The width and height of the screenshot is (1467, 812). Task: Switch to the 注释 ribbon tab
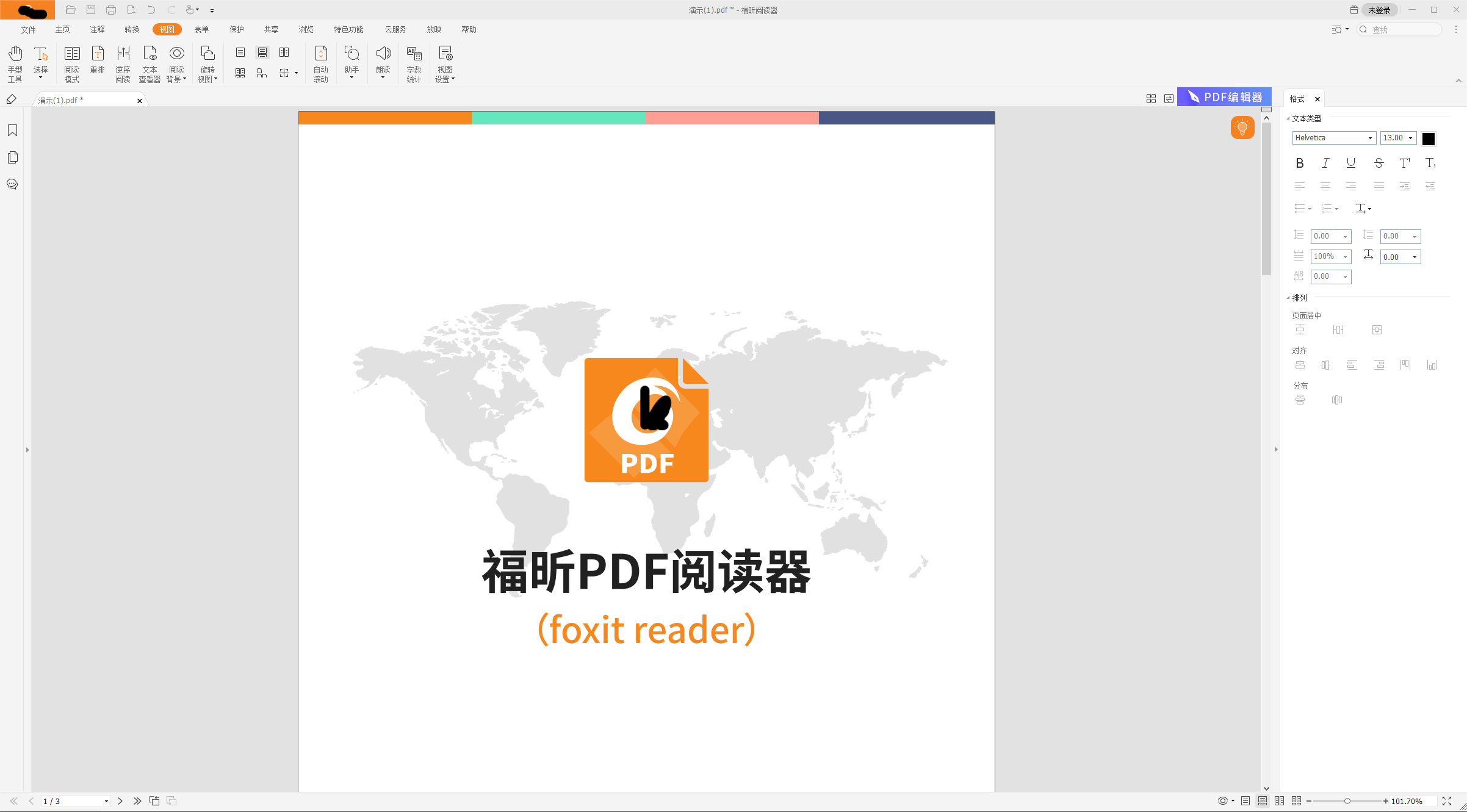pos(96,29)
